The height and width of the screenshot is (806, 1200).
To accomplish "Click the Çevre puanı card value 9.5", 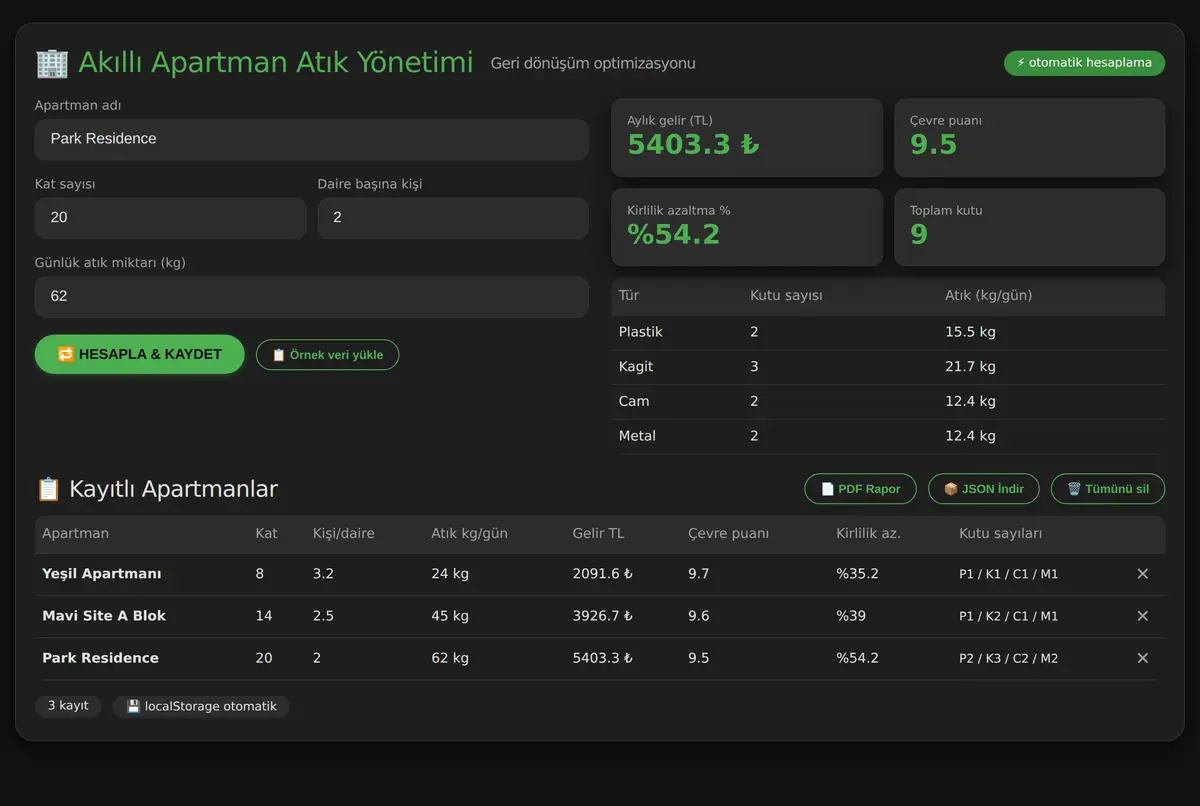I will (x=934, y=144).
